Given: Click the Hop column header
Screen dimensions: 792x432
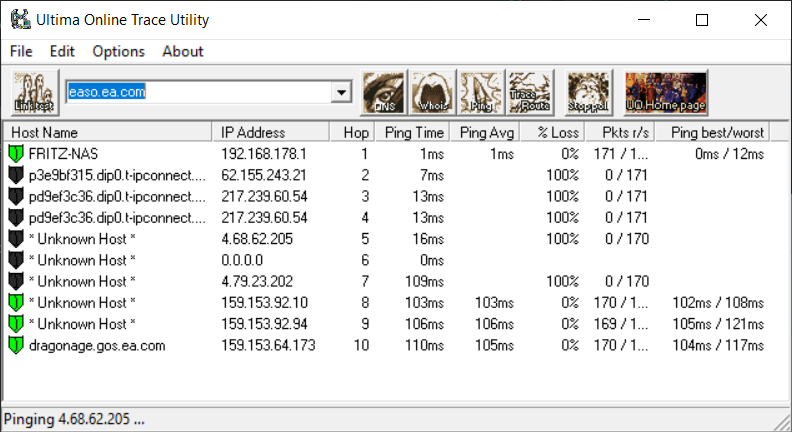Looking at the screenshot, I should pos(353,132).
